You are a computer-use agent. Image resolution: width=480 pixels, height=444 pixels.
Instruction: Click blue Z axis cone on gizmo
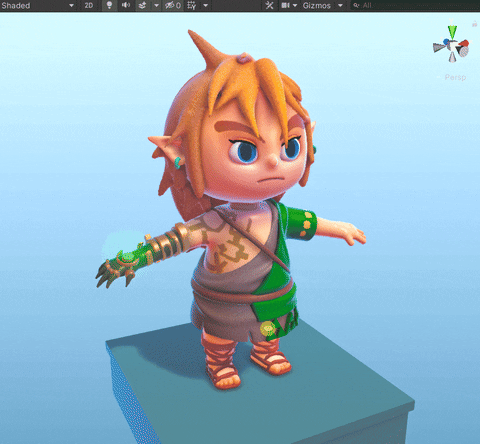[446, 42]
